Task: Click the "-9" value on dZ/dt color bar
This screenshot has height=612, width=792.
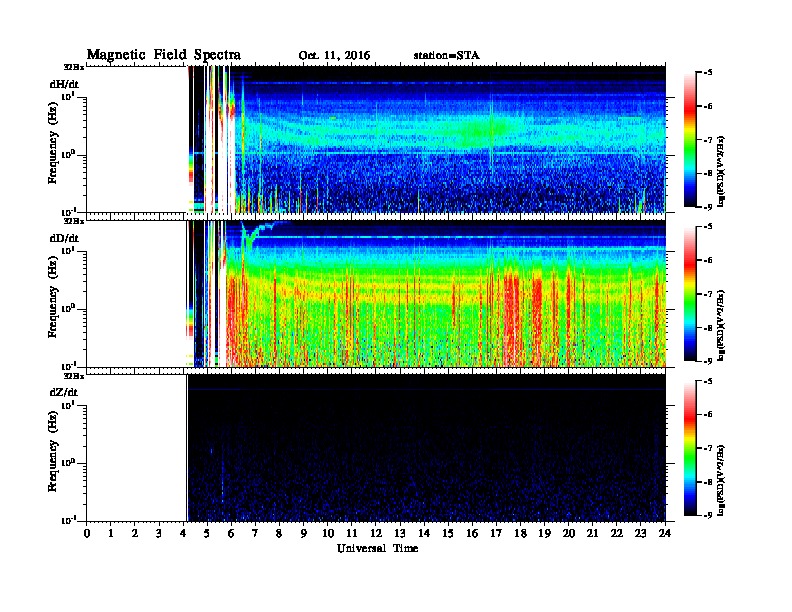Action: 708,515
